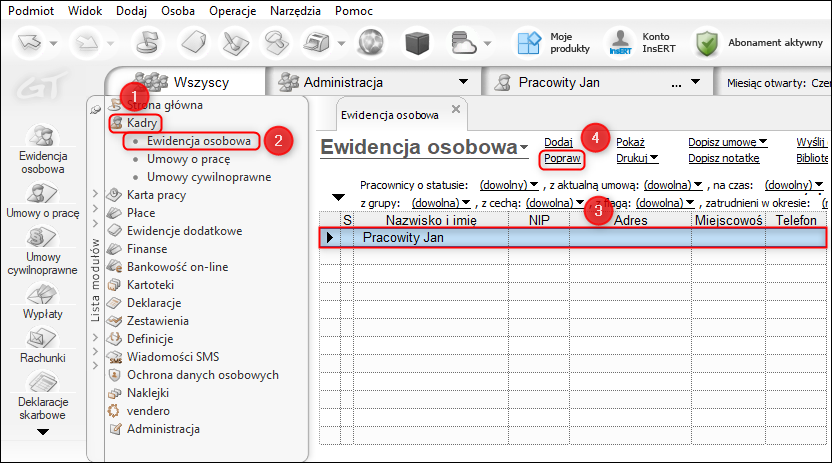This screenshot has height=463, width=832.
Task: Click the cloud server toolbar icon
Action: 463,42
